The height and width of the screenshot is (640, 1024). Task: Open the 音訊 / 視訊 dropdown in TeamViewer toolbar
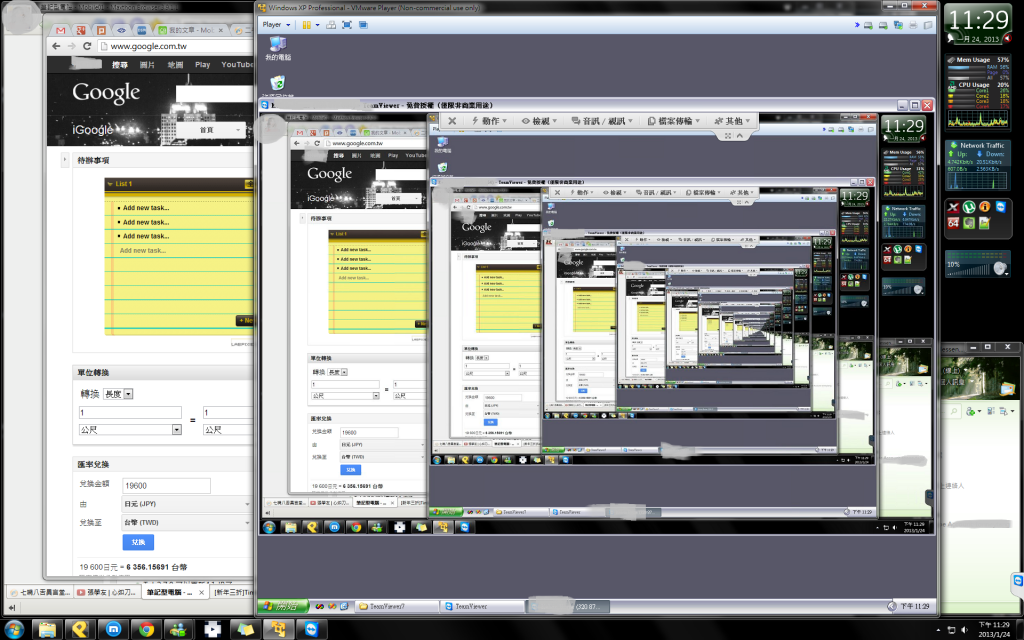pyautogui.click(x=602, y=121)
